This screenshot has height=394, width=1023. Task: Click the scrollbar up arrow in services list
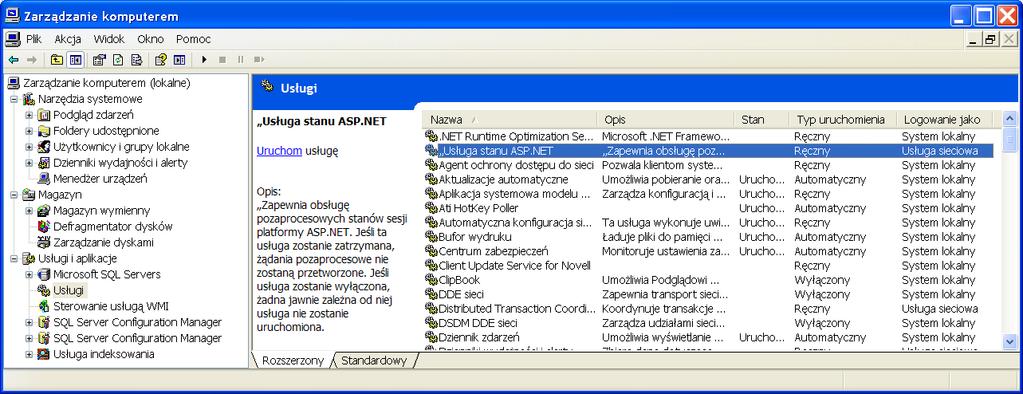click(x=1009, y=119)
